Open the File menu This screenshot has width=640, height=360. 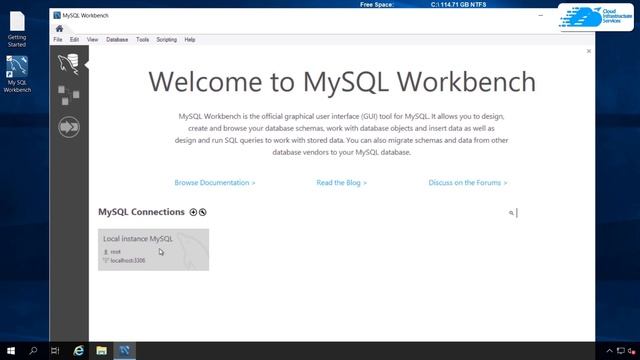pyautogui.click(x=58, y=40)
